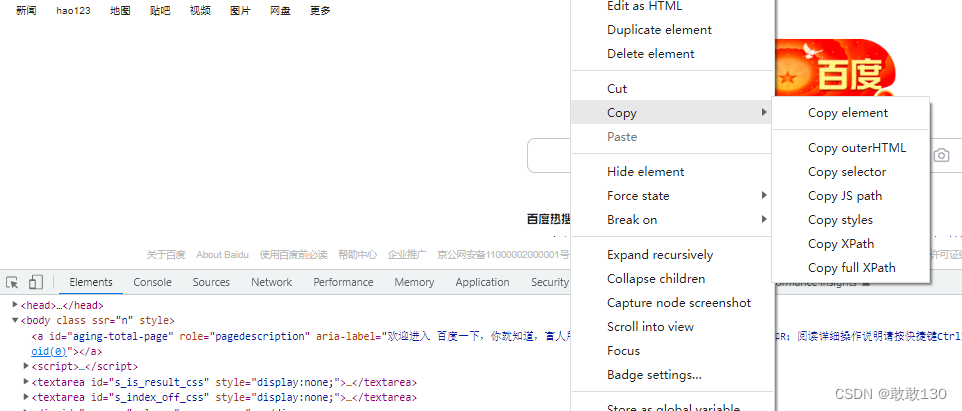Image resolution: width=962 pixels, height=411 pixels.
Task: Choose Copy full XPath in submenu
Action: [x=851, y=267]
